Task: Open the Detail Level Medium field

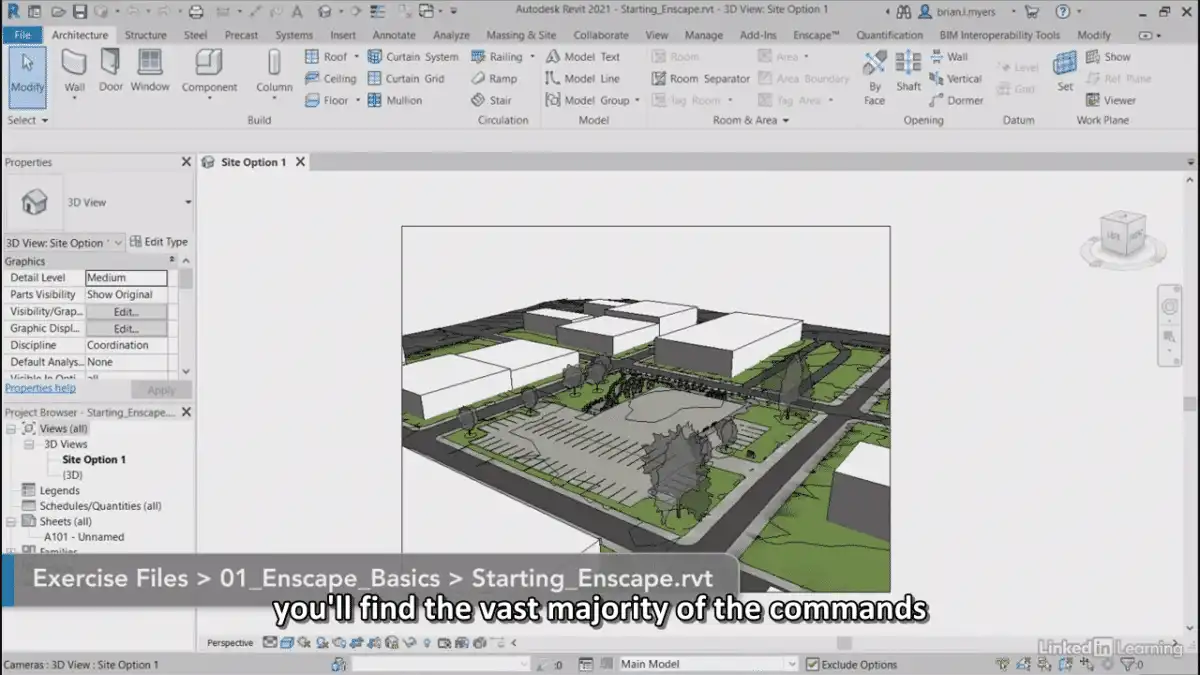Action: [126, 278]
